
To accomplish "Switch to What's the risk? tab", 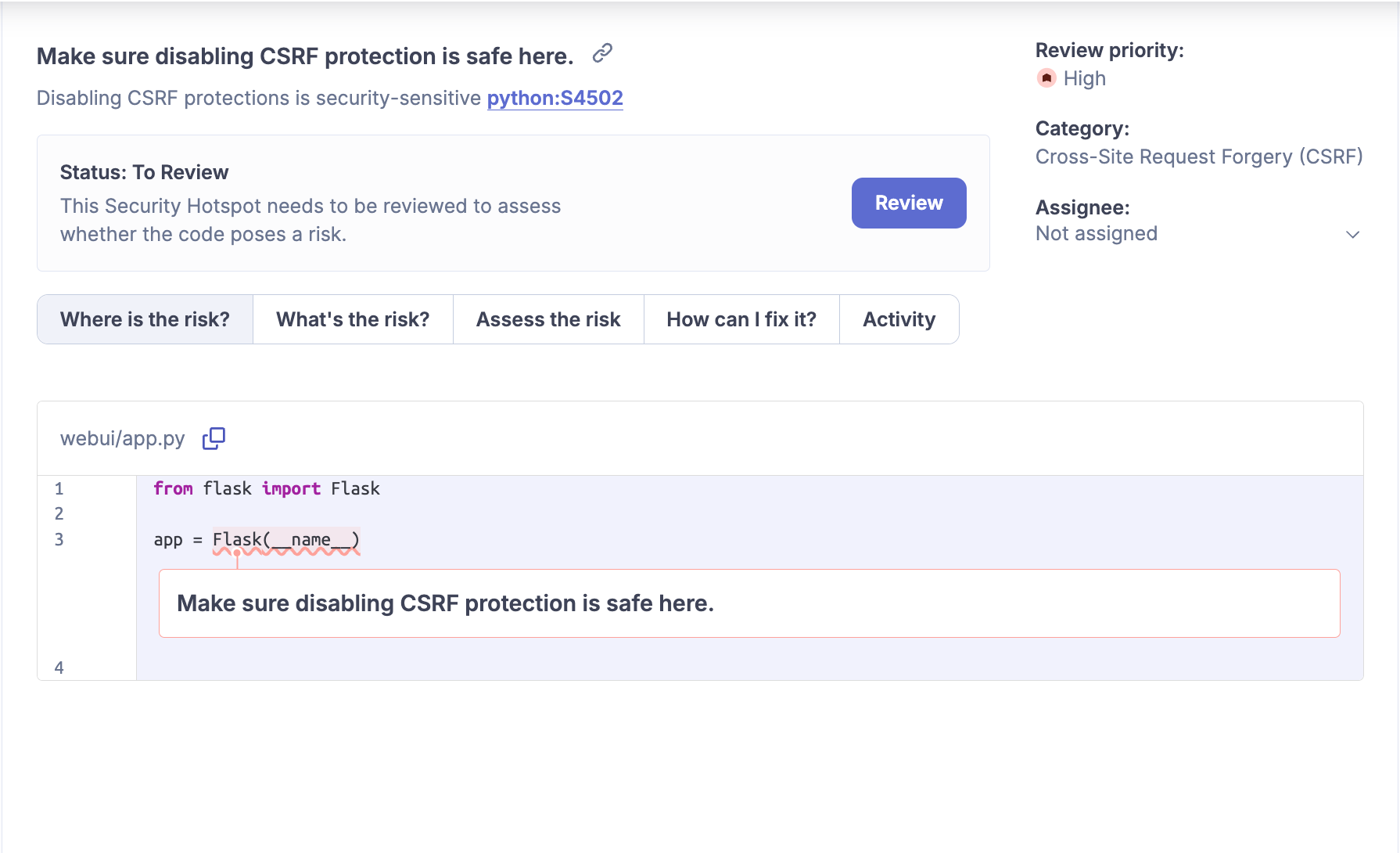I will click(x=353, y=319).
